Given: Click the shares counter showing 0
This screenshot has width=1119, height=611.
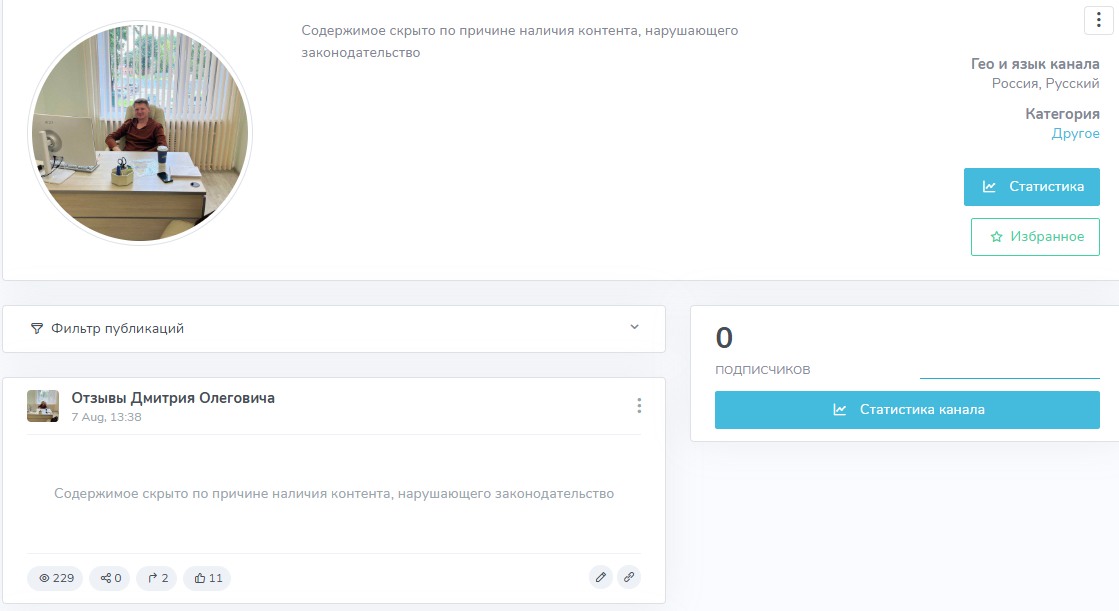Looking at the screenshot, I should [110, 578].
